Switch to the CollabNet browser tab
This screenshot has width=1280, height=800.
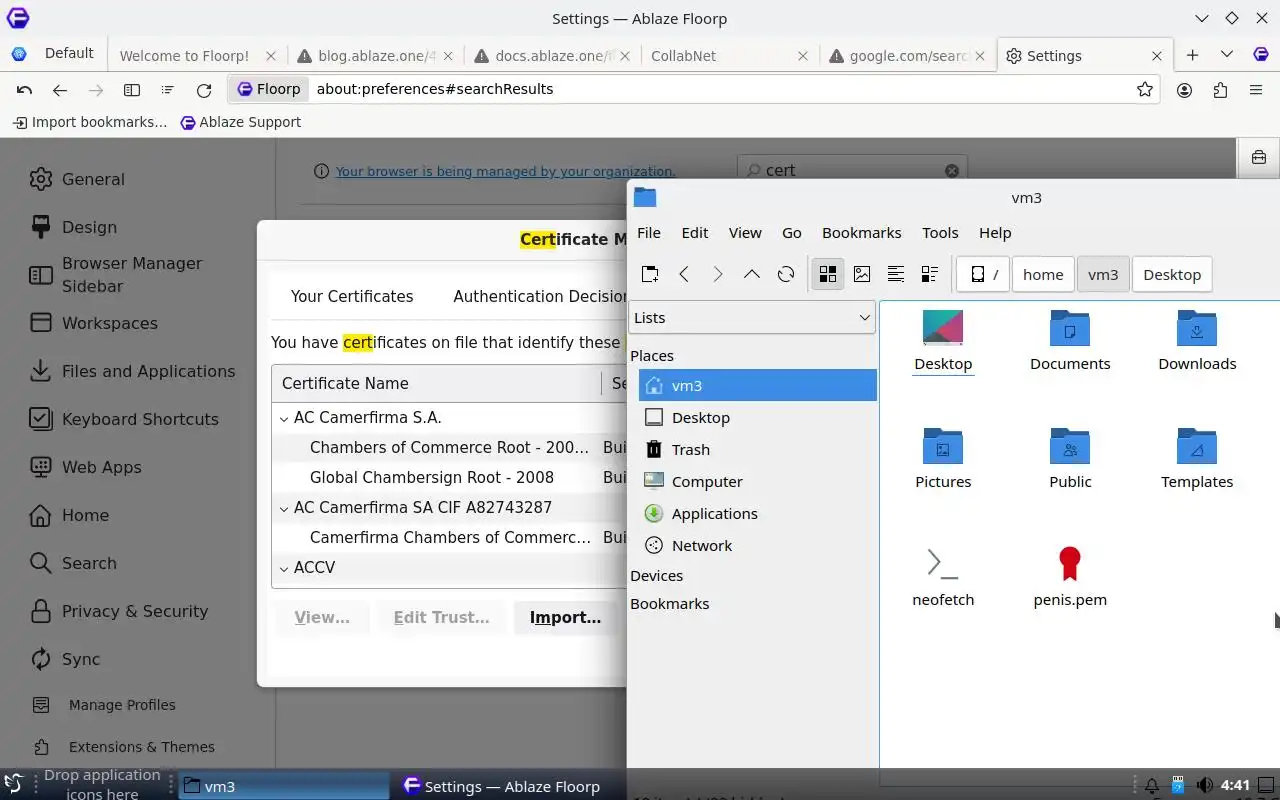[728, 56]
